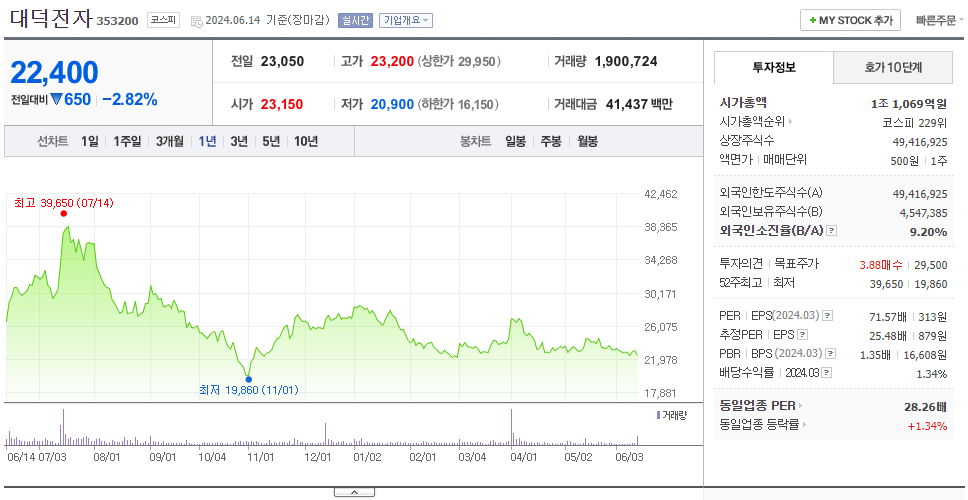Click the current price 22,400
Image resolution: width=968 pixels, height=500 pixels.
pos(54,73)
